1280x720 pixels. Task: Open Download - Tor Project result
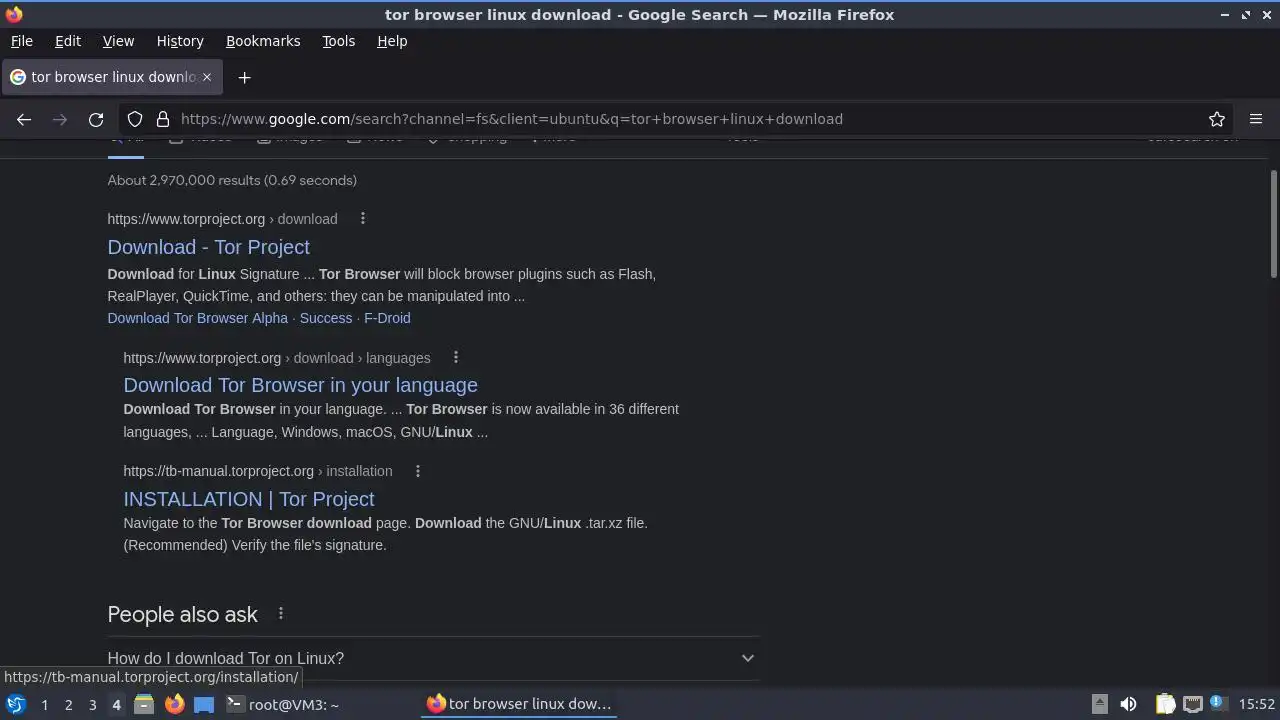[x=208, y=247]
